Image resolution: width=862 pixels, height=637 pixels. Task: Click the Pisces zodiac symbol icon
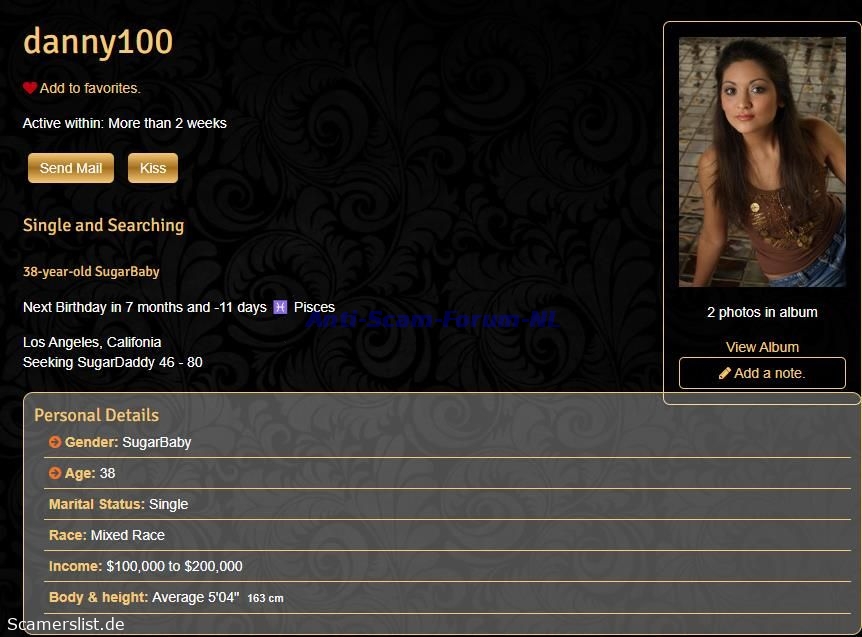(280, 307)
